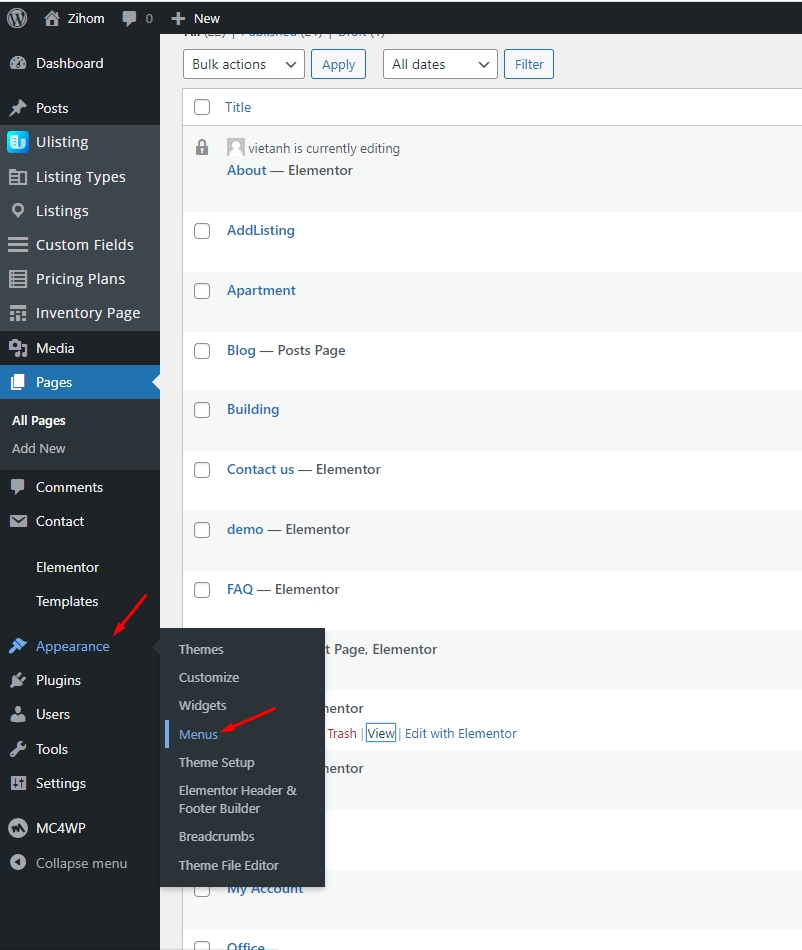Screen dimensions: 802x950
Task: Click the WordPress logo icon
Action: 17,18
